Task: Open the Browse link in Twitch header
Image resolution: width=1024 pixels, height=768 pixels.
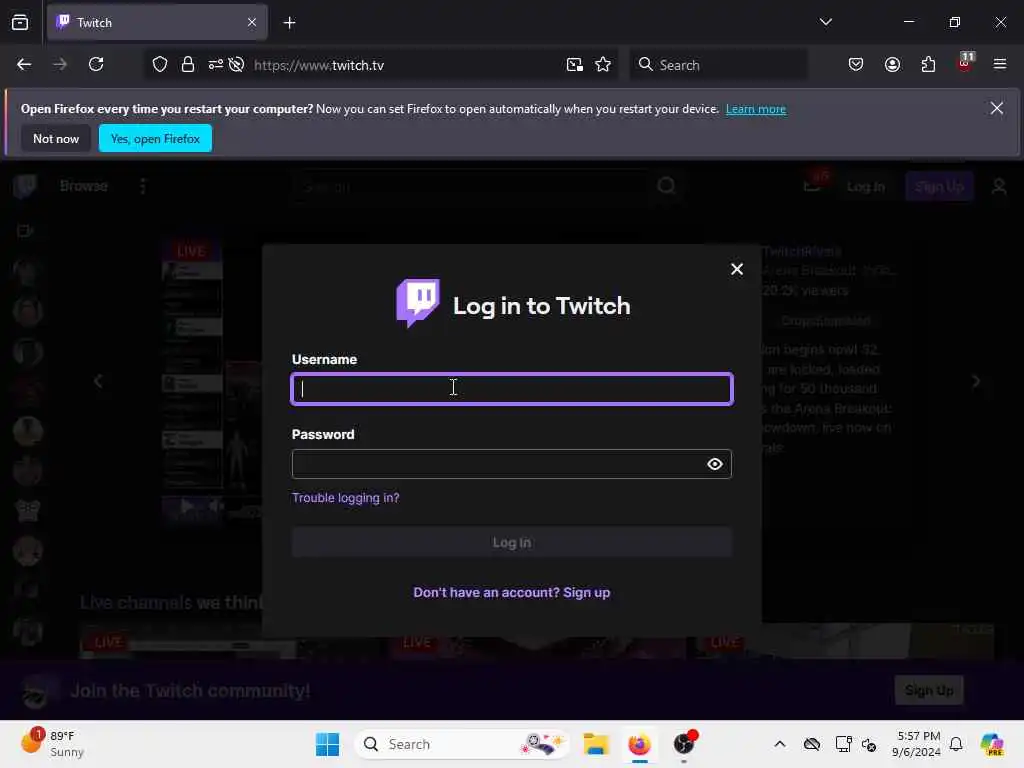Action: (84, 186)
